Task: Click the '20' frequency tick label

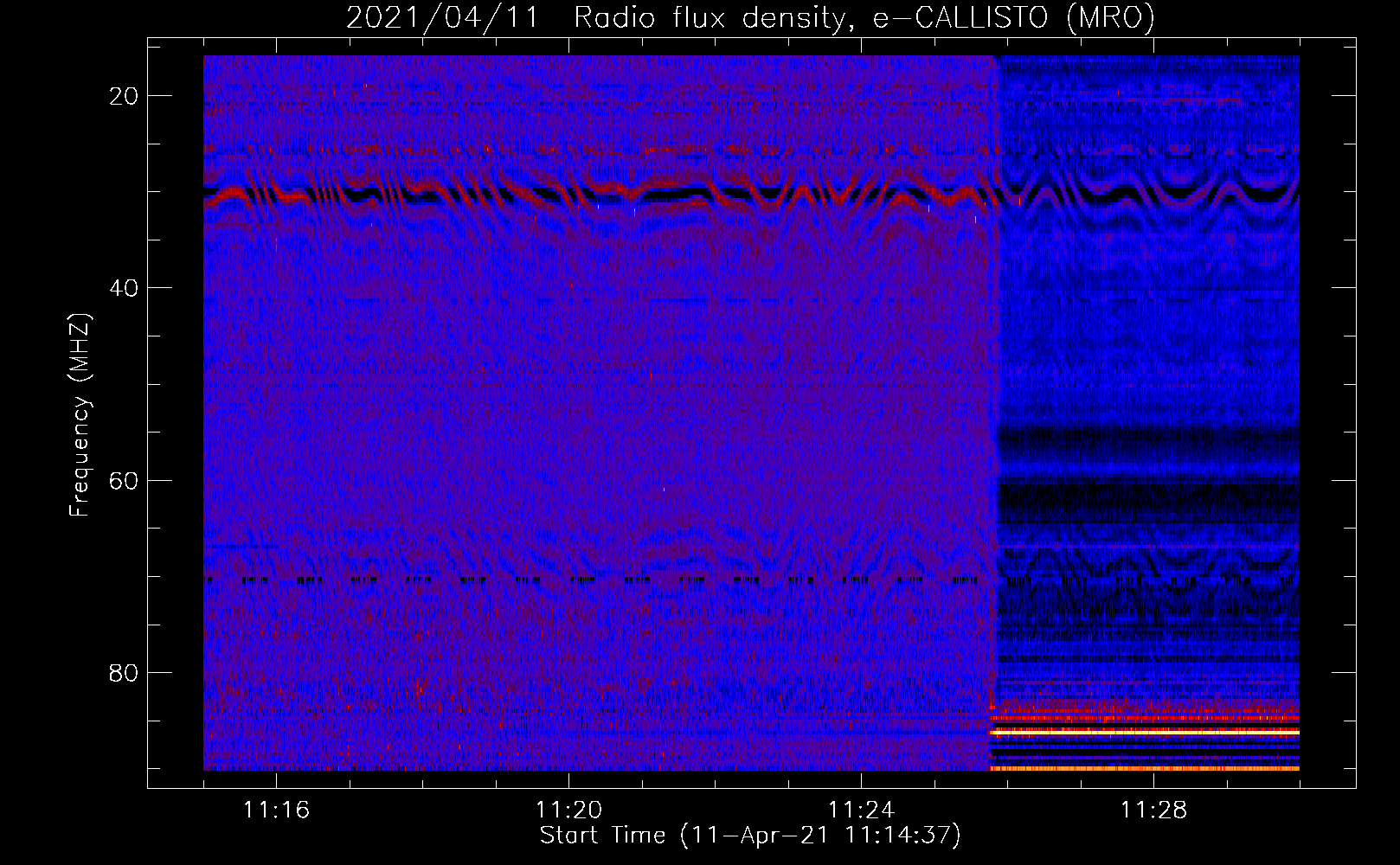Action: (124, 96)
